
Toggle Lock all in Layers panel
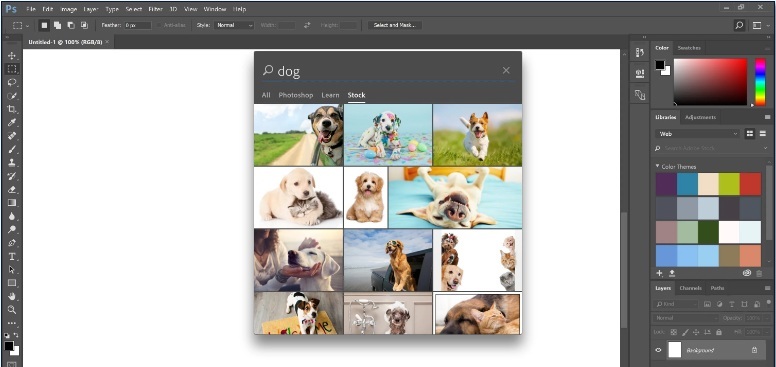point(719,332)
